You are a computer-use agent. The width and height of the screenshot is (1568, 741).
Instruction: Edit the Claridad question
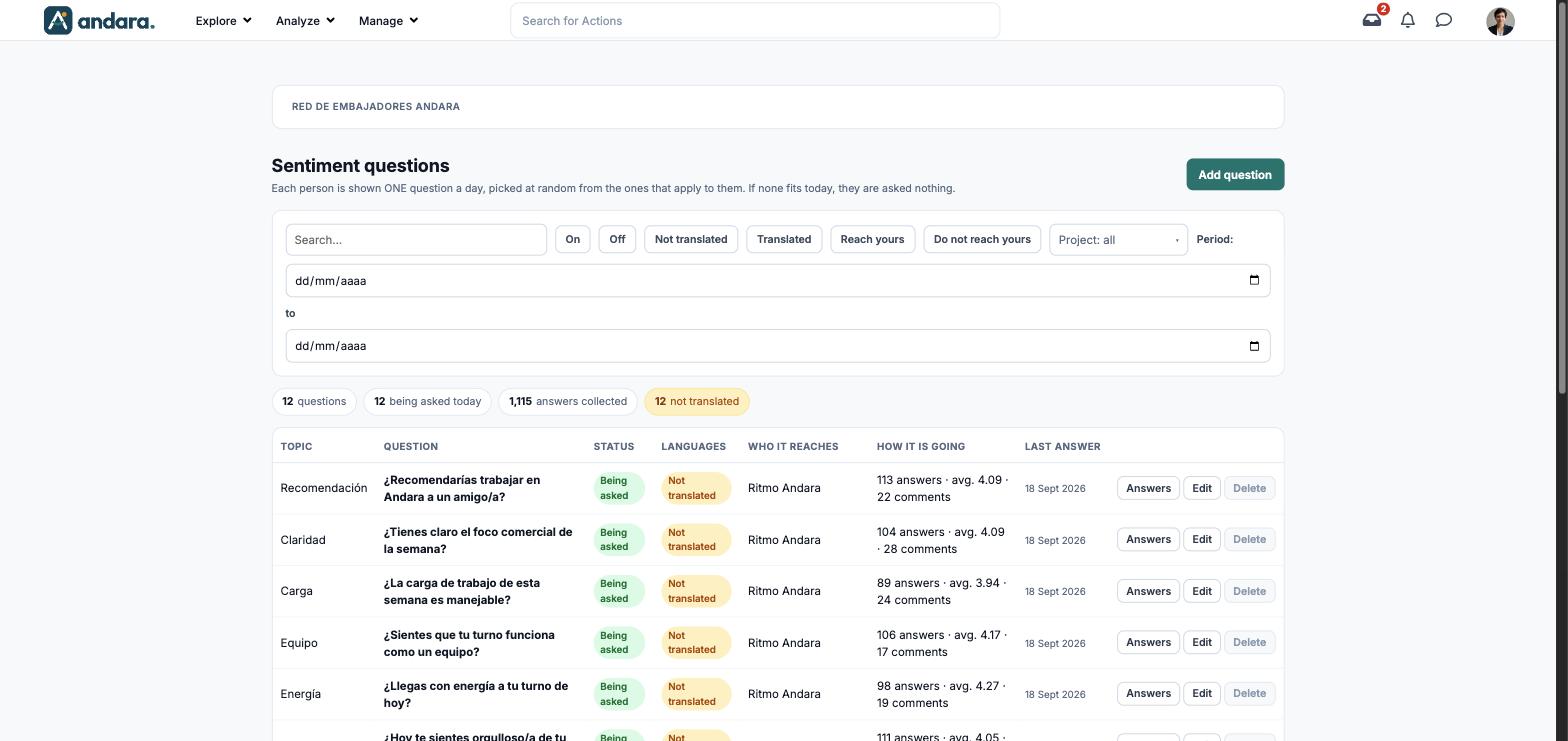click(1202, 539)
